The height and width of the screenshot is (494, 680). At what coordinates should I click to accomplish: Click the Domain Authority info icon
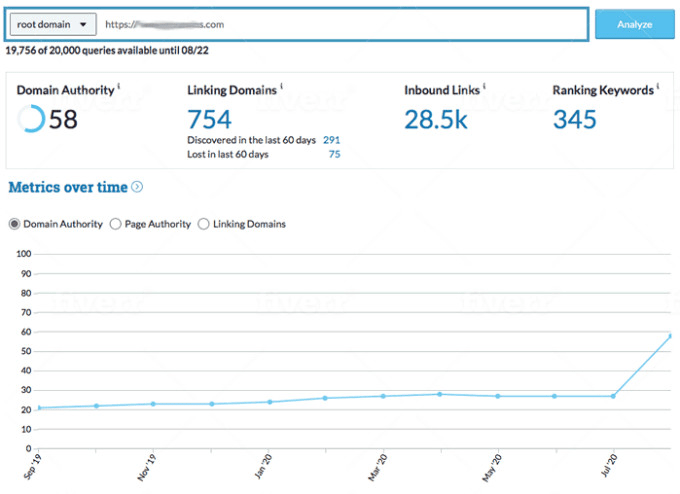coord(119,87)
